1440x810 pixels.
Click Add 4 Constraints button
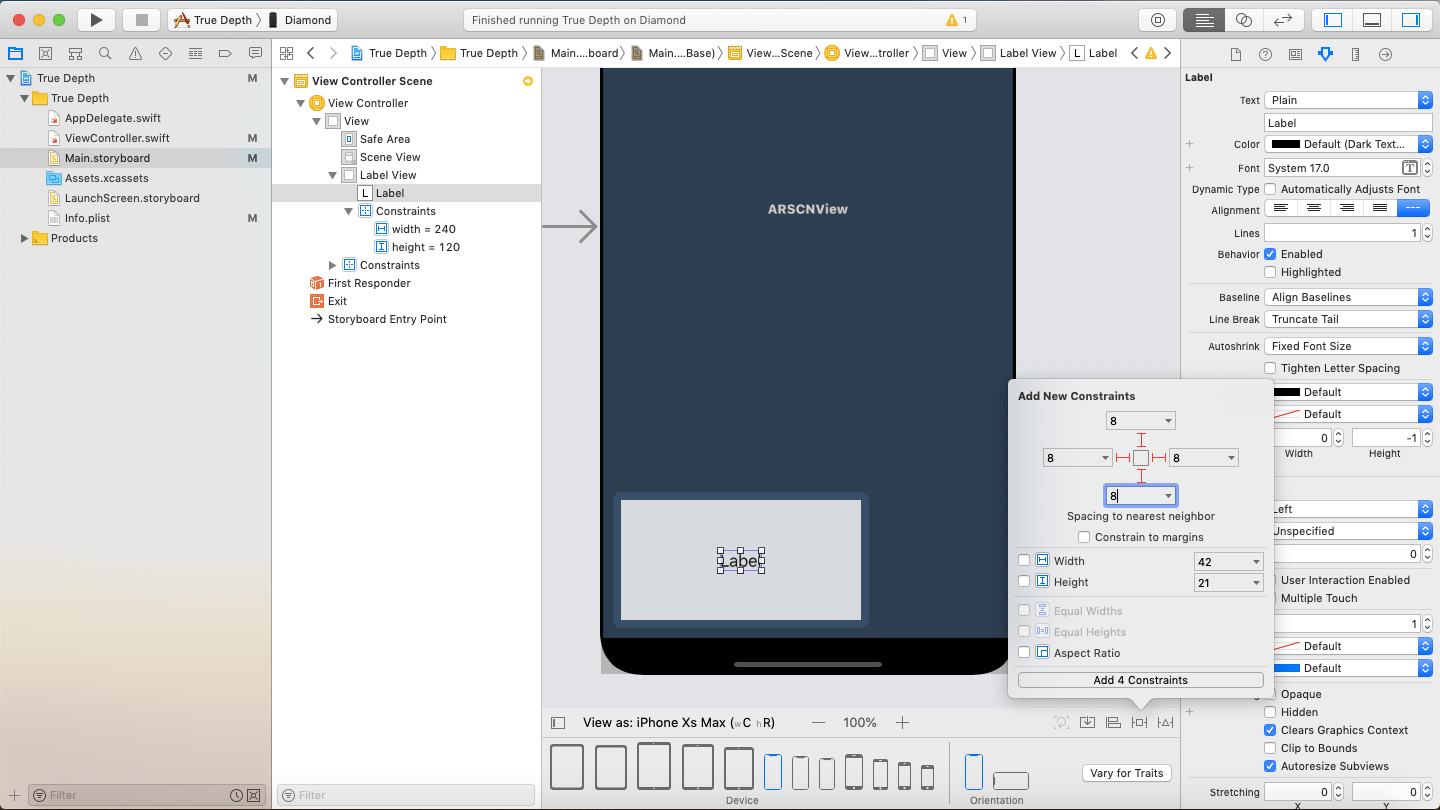1140,680
